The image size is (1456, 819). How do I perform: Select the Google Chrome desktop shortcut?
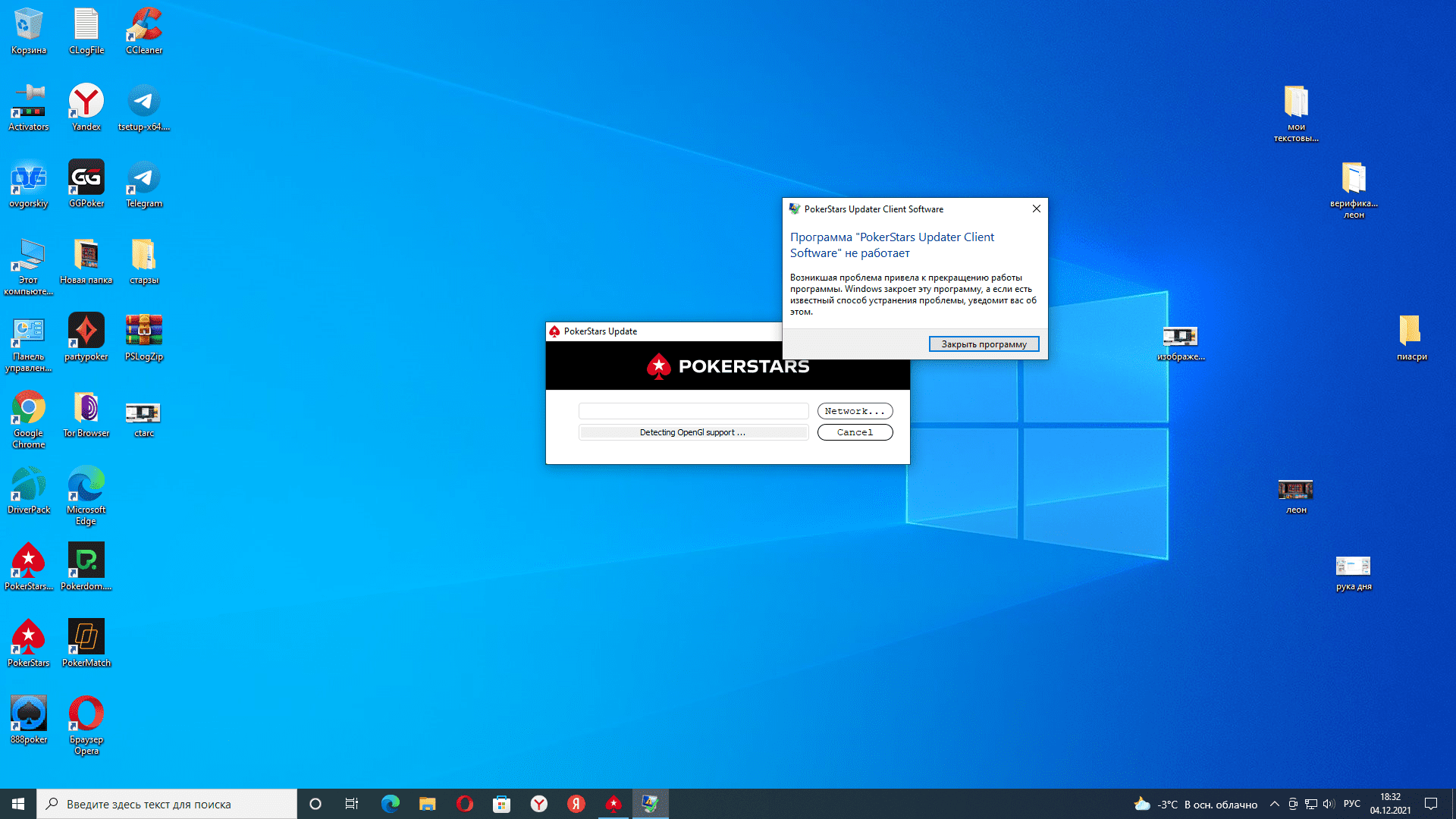(29, 420)
